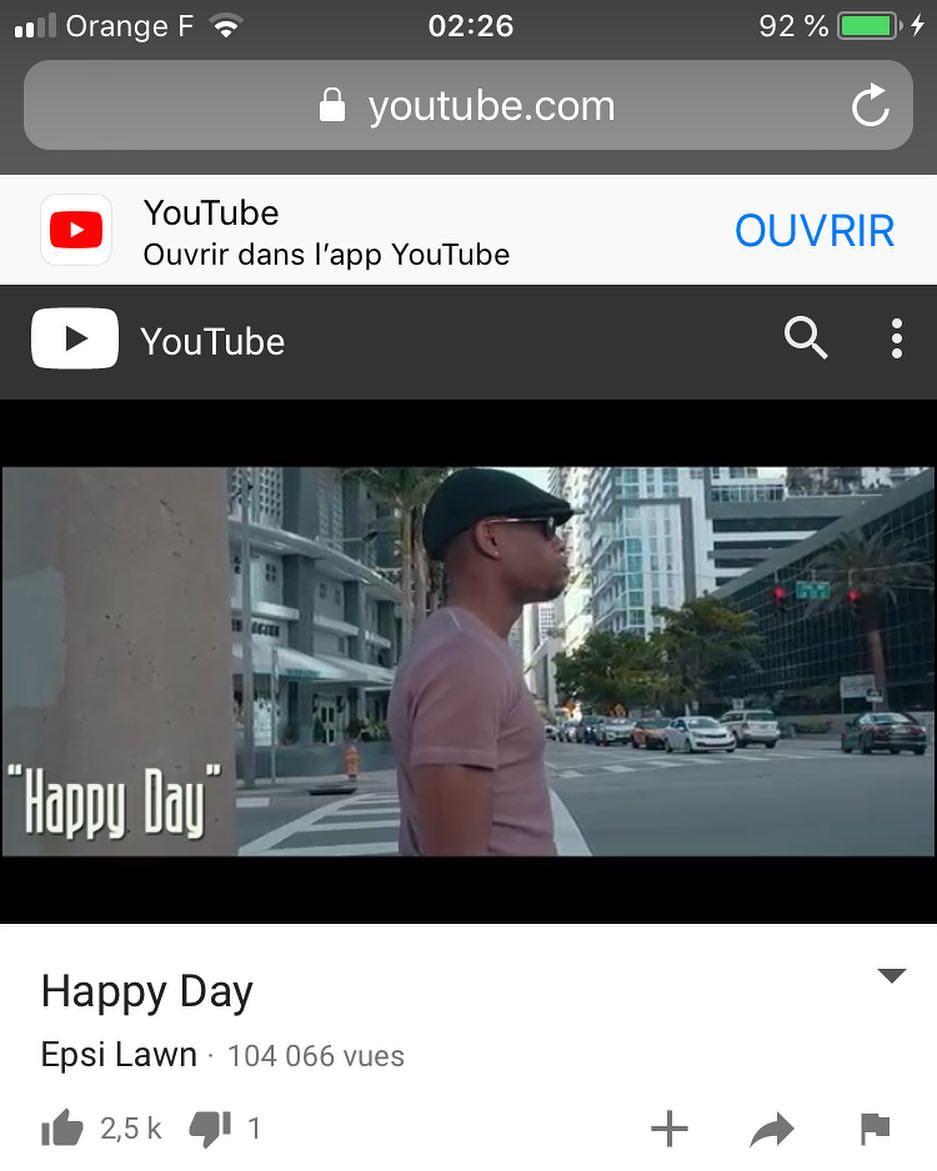The image size is (937, 1171).
Task: Tap the 104 066 vues view count
Action: (316, 1056)
